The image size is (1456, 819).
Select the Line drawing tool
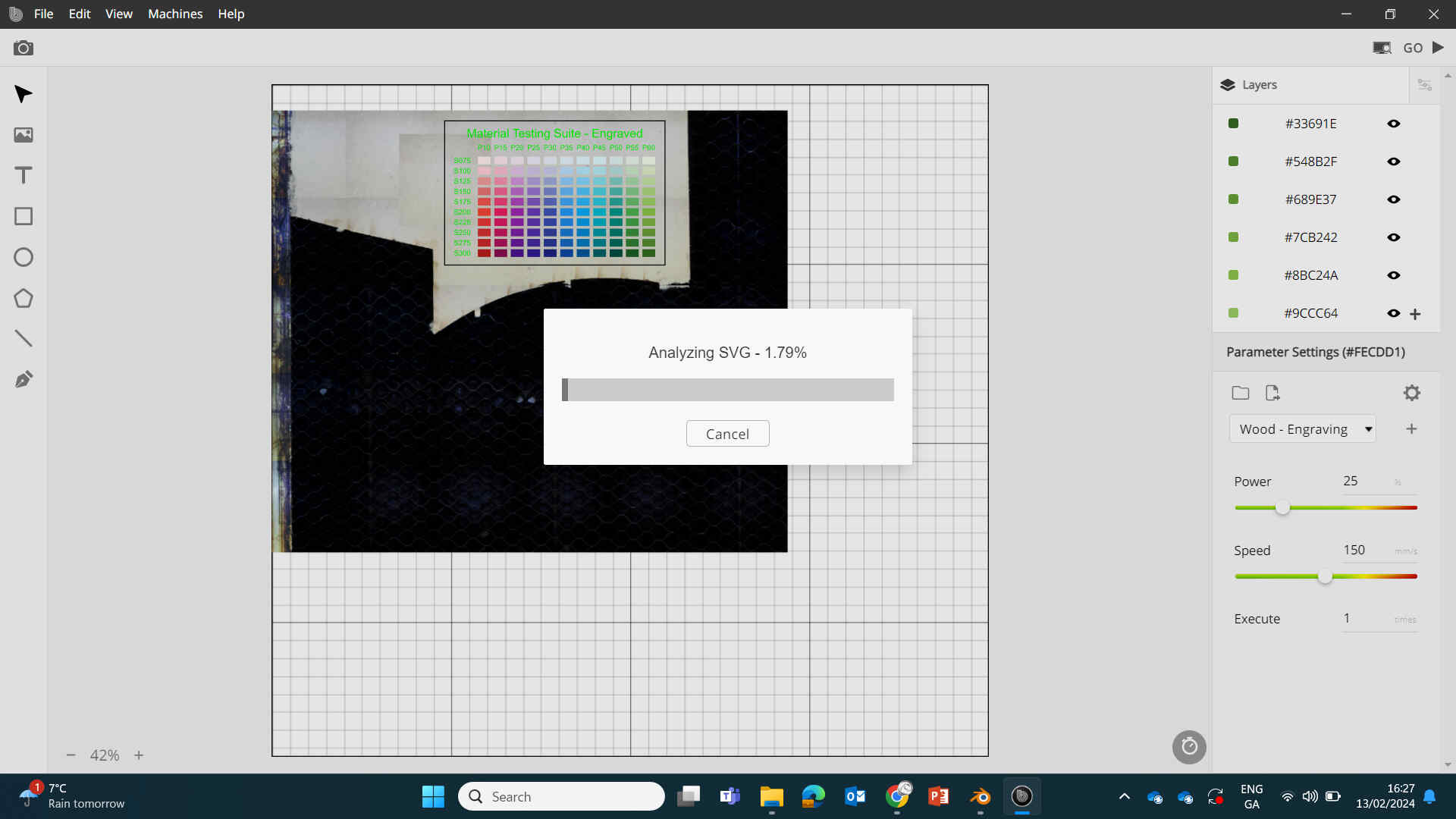[x=24, y=338]
